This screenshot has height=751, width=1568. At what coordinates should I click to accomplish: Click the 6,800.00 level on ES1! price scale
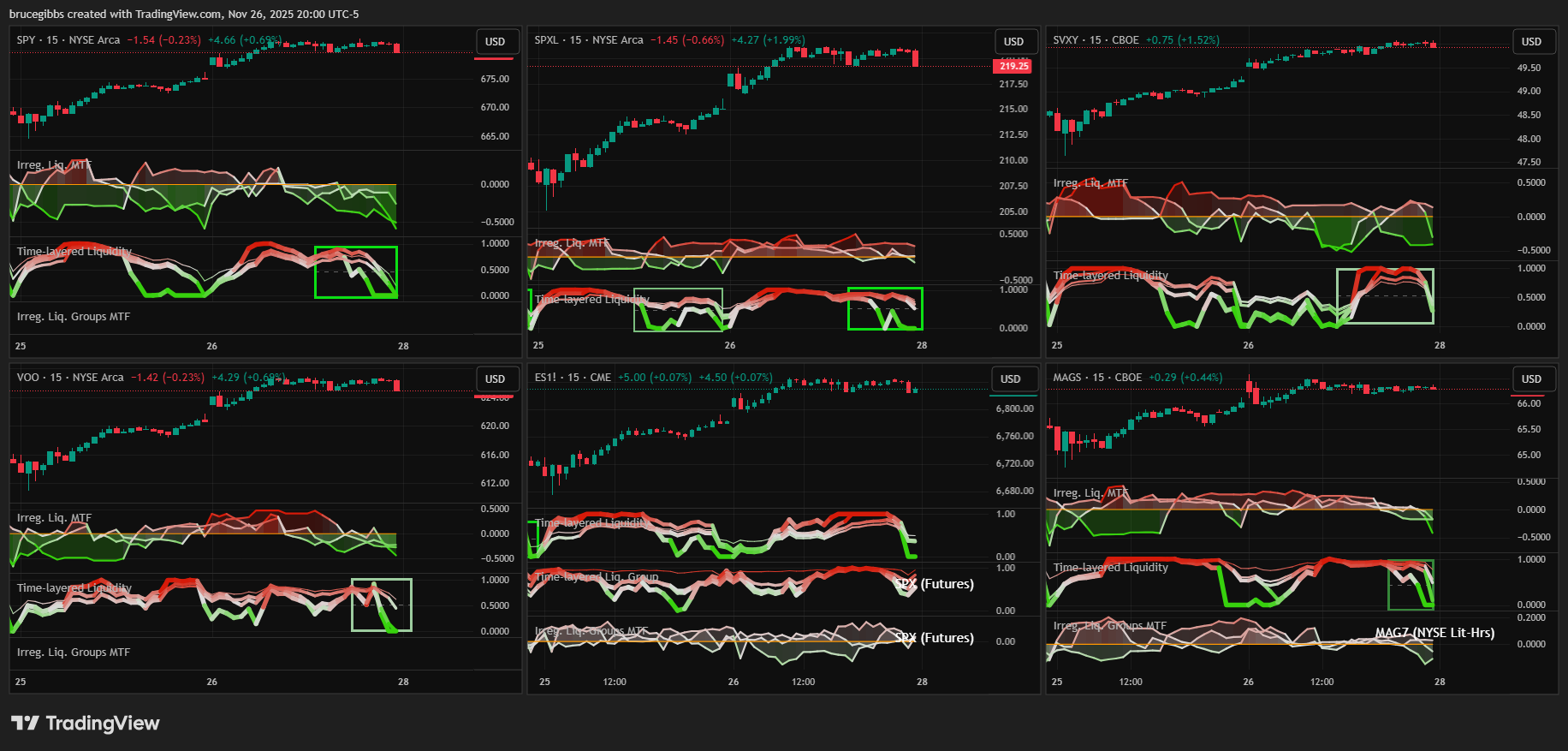point(1014,408)
